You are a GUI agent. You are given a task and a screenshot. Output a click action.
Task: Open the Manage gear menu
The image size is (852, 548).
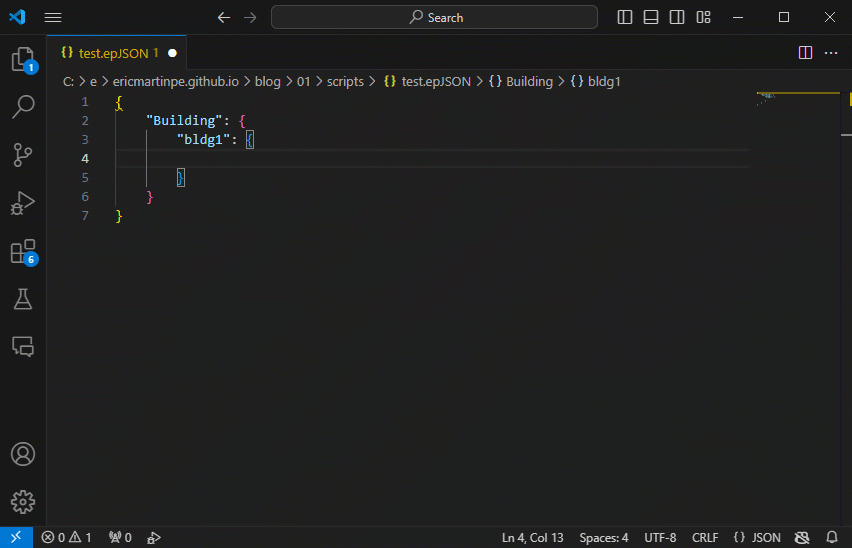(22, 502)
